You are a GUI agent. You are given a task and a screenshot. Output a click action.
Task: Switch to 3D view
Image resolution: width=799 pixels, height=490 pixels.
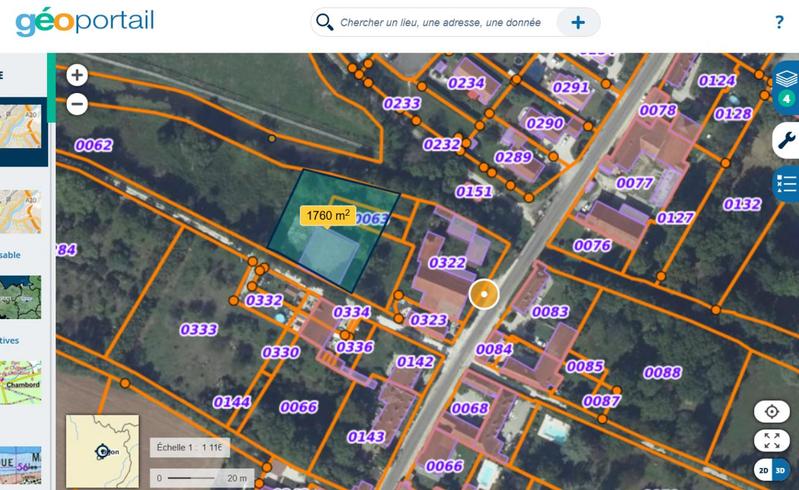pos(781,470)
